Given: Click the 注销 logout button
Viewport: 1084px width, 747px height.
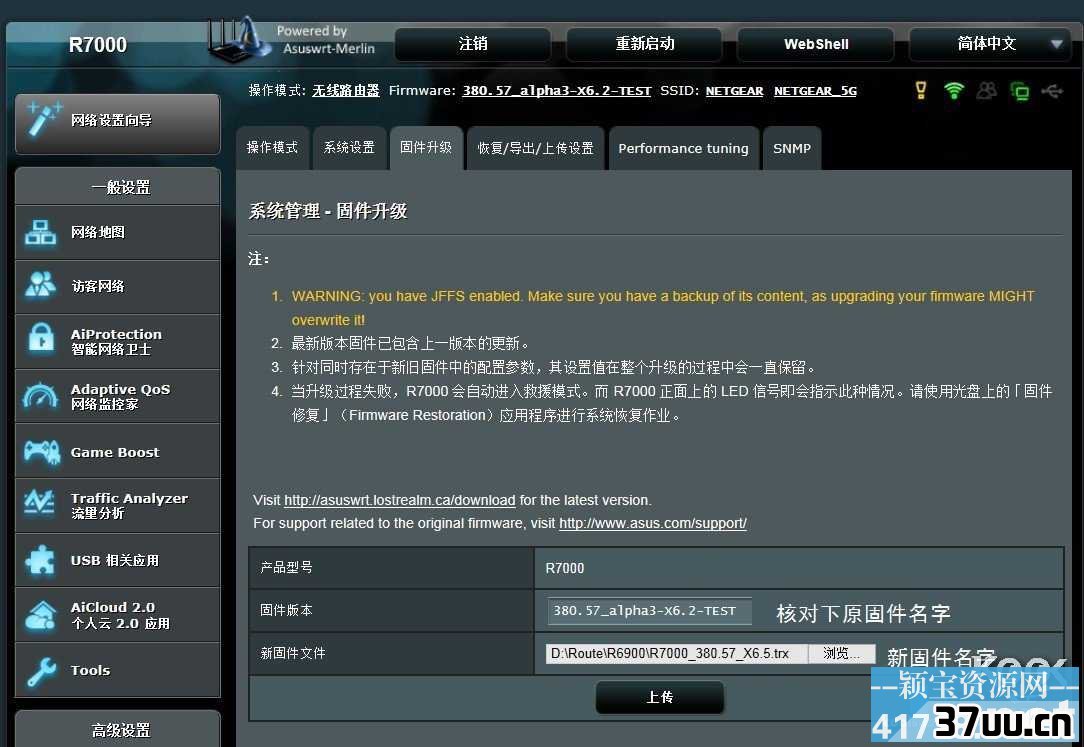Looking at the screenshot, I should [473, 44].
